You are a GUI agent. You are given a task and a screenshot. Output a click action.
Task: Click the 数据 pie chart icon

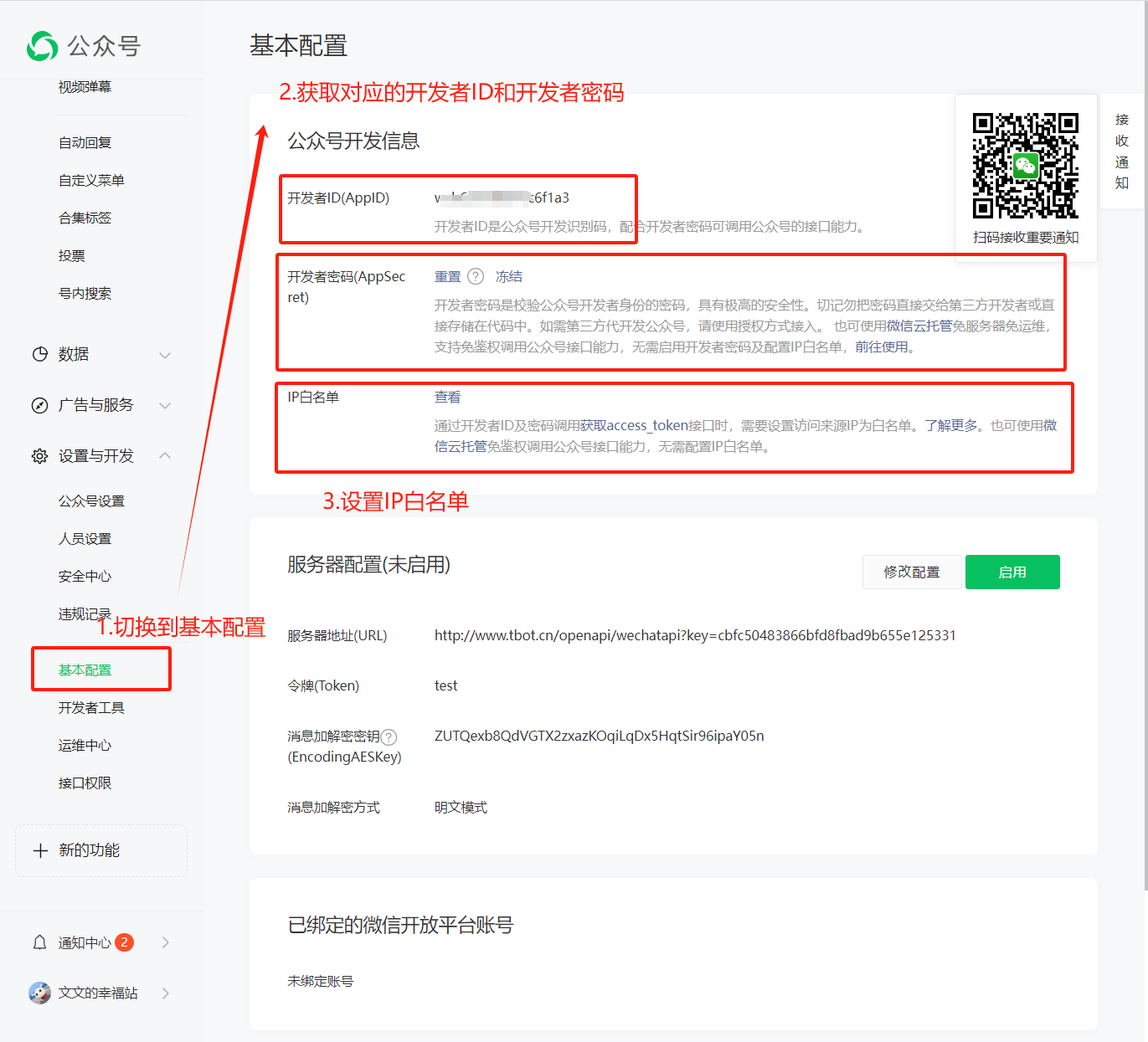tap(39, 354)
